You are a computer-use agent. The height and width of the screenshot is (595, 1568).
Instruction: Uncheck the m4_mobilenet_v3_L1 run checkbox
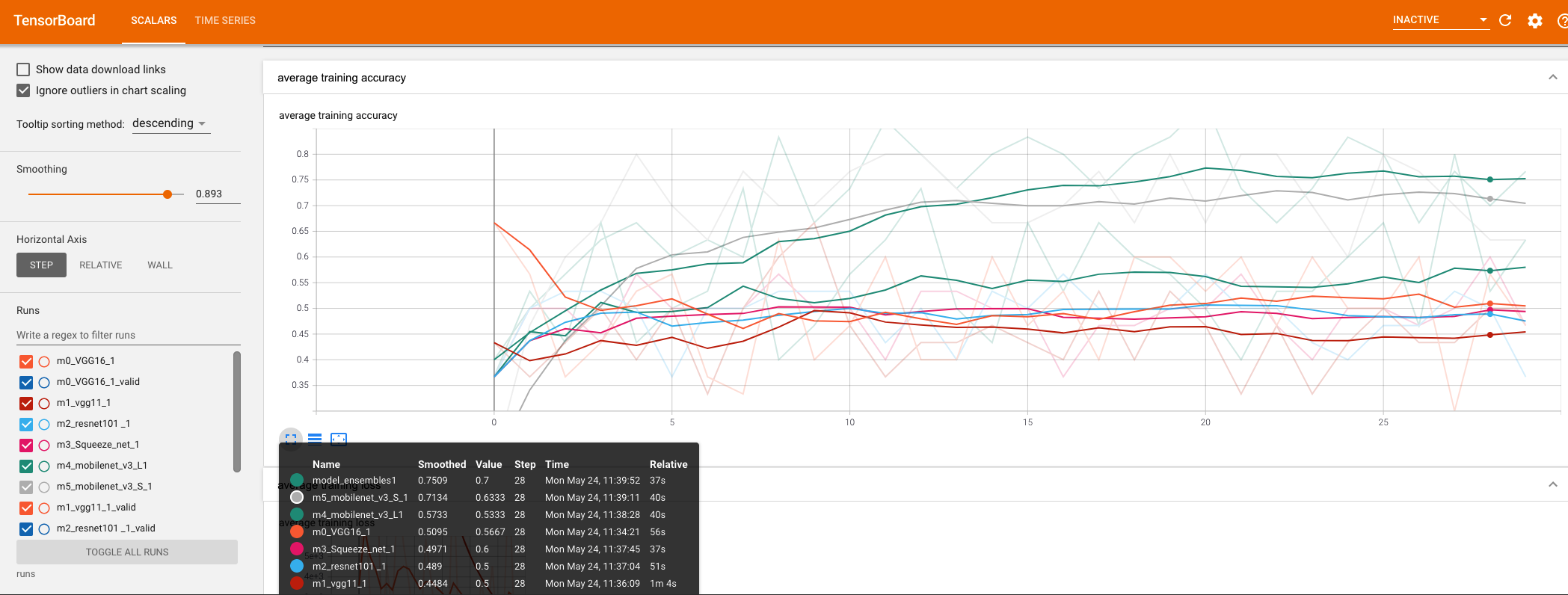point(26,466)
